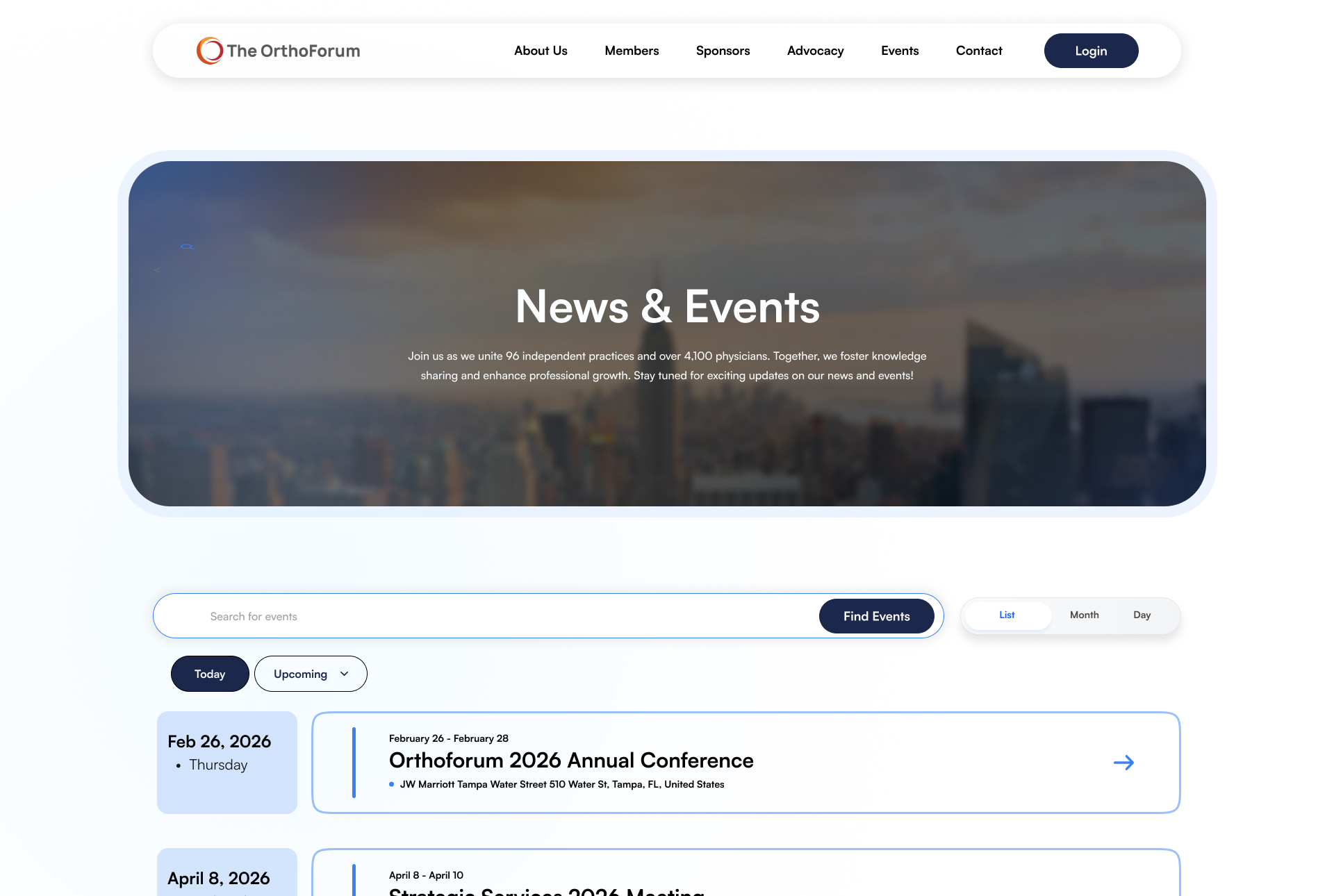Screen dimensions: 1334x896
Task: Click the chevron arrow inside Upcoming button
Action: tap(344, 674)
